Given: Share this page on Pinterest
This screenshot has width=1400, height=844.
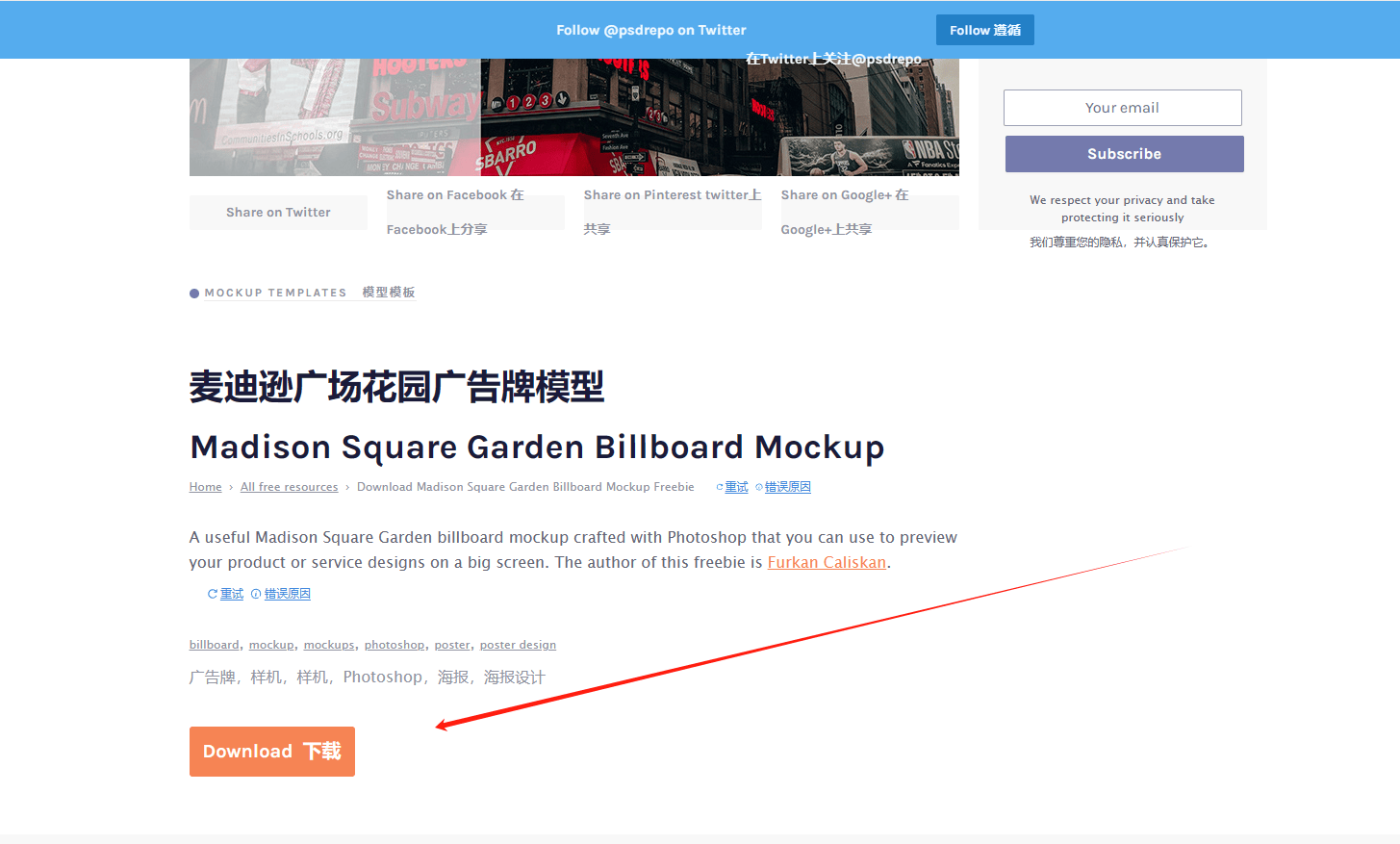Looking at the screenshot, I should pyautogui.click(x=672, y=212).
